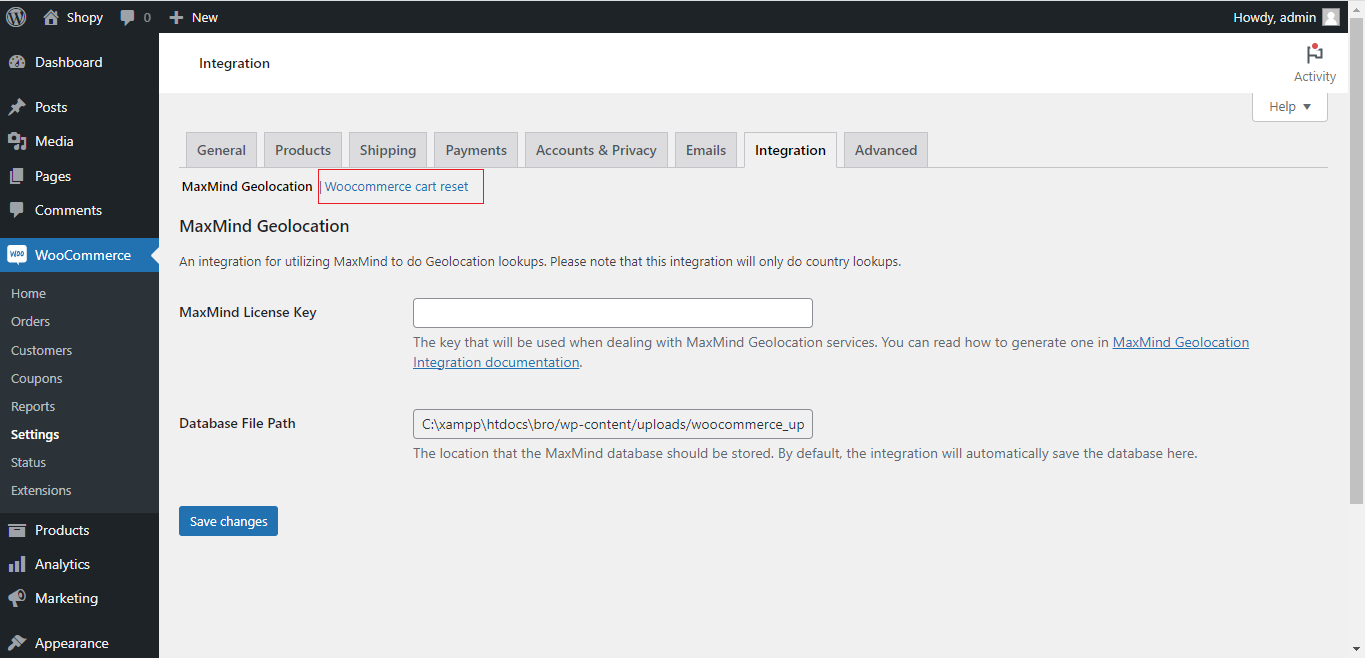Open MaxMind Geolocation Integration documentation link
This screenshot has width=1365, height=658.
tap(831, 352)
